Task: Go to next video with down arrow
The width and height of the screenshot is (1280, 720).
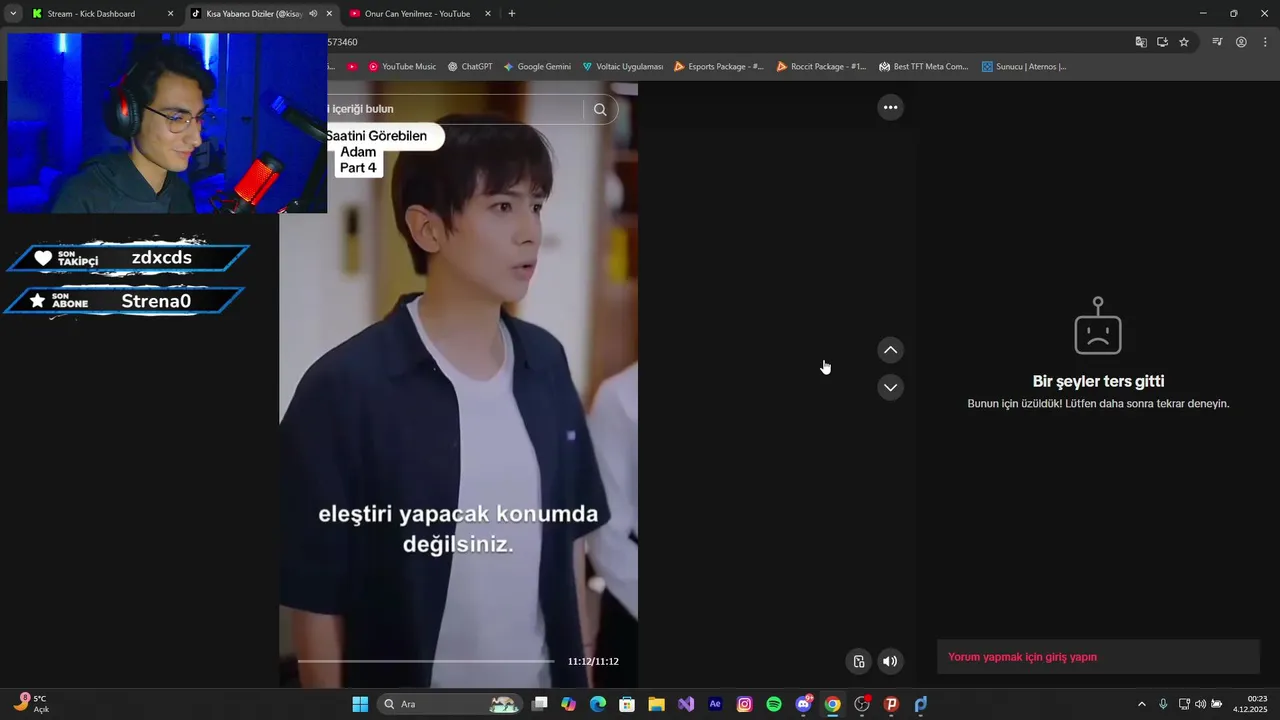Action: click(x=890, y=388)
